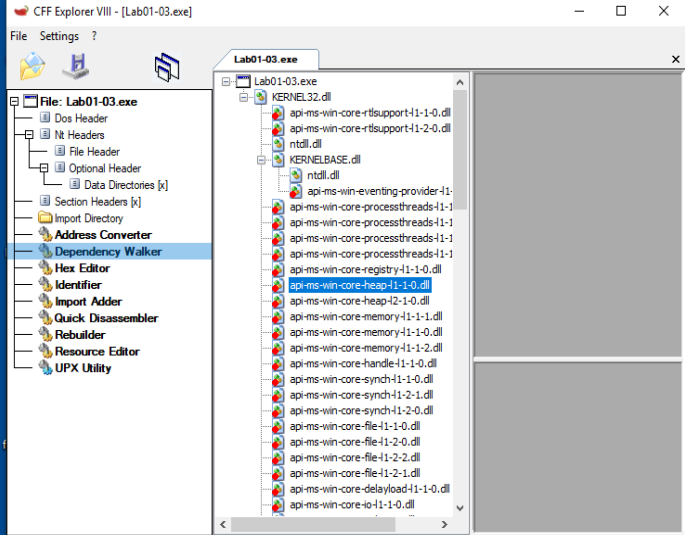Click icon beside api-ms-win-core-registry-l1-1-0.dll

[278, 269]
